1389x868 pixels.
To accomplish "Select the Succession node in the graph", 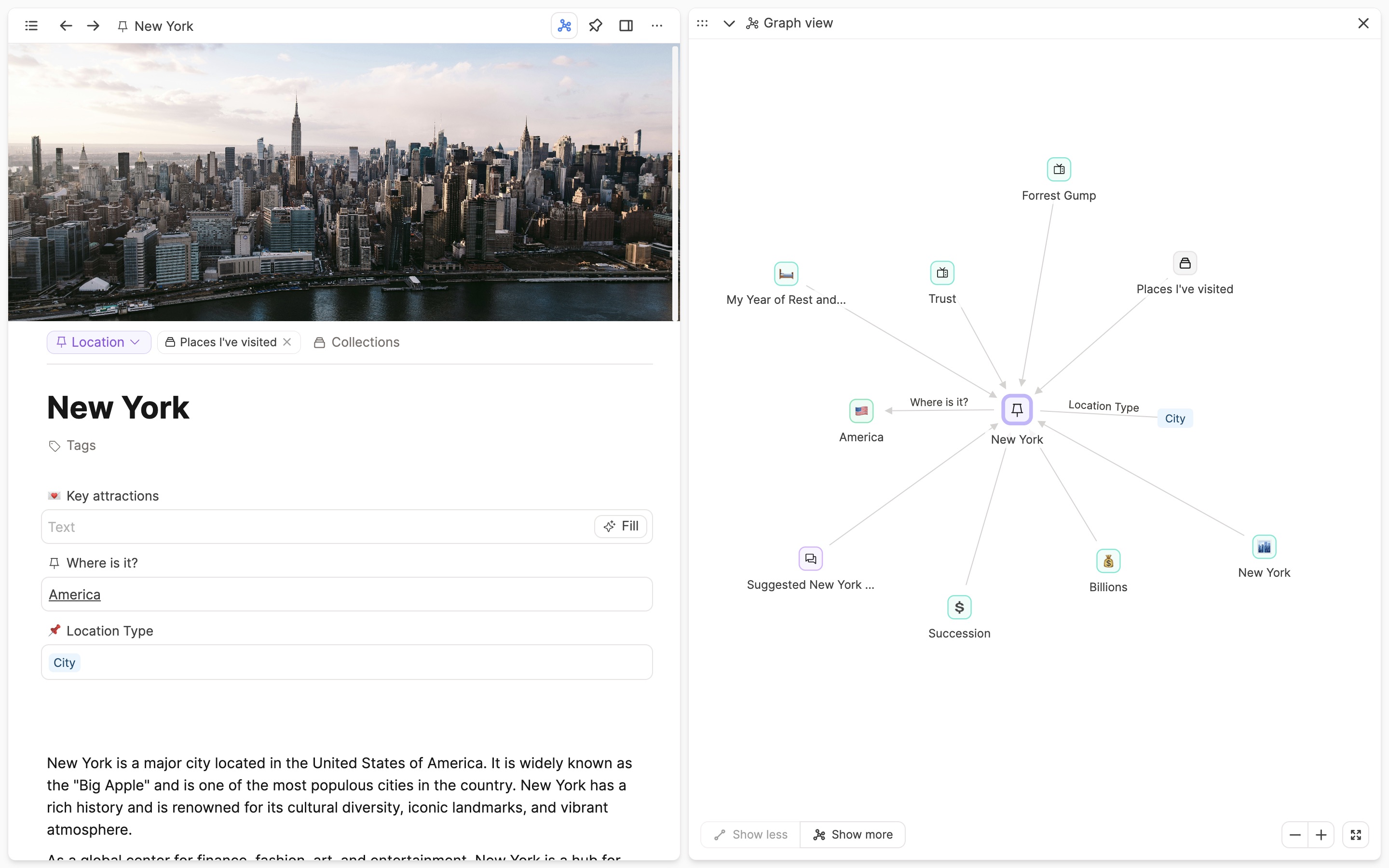I will [x=959, y=608].
